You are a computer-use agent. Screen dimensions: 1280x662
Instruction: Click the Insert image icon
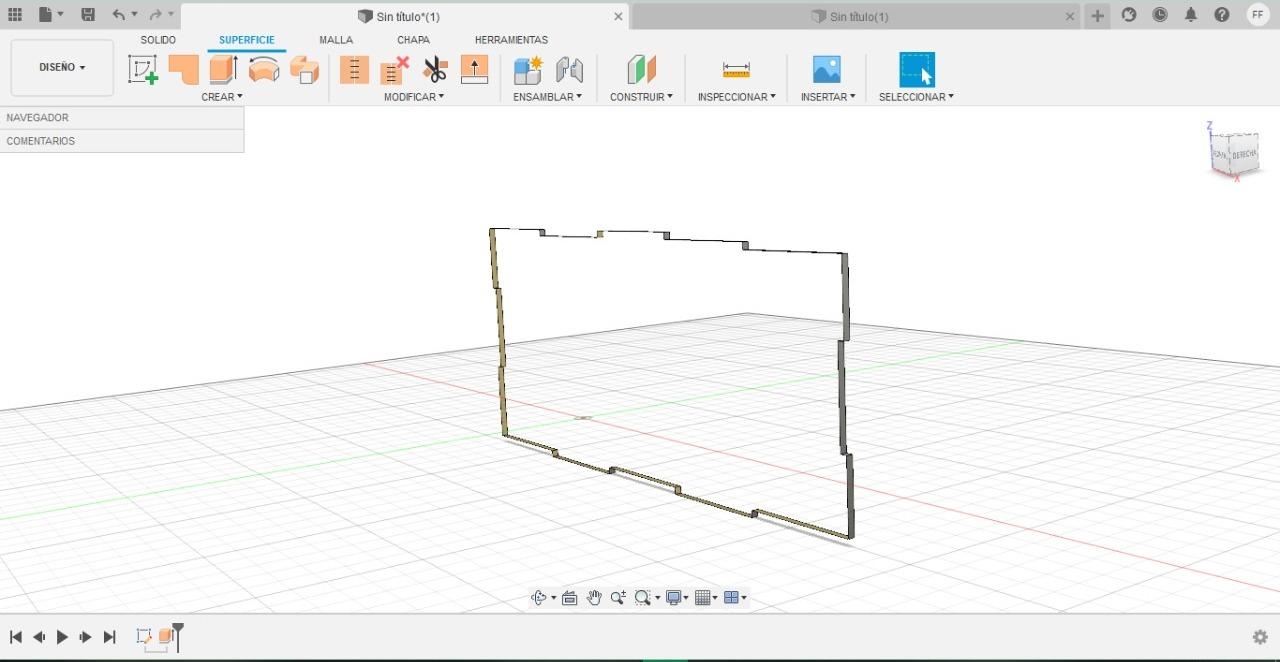click(x=827, y=69)
